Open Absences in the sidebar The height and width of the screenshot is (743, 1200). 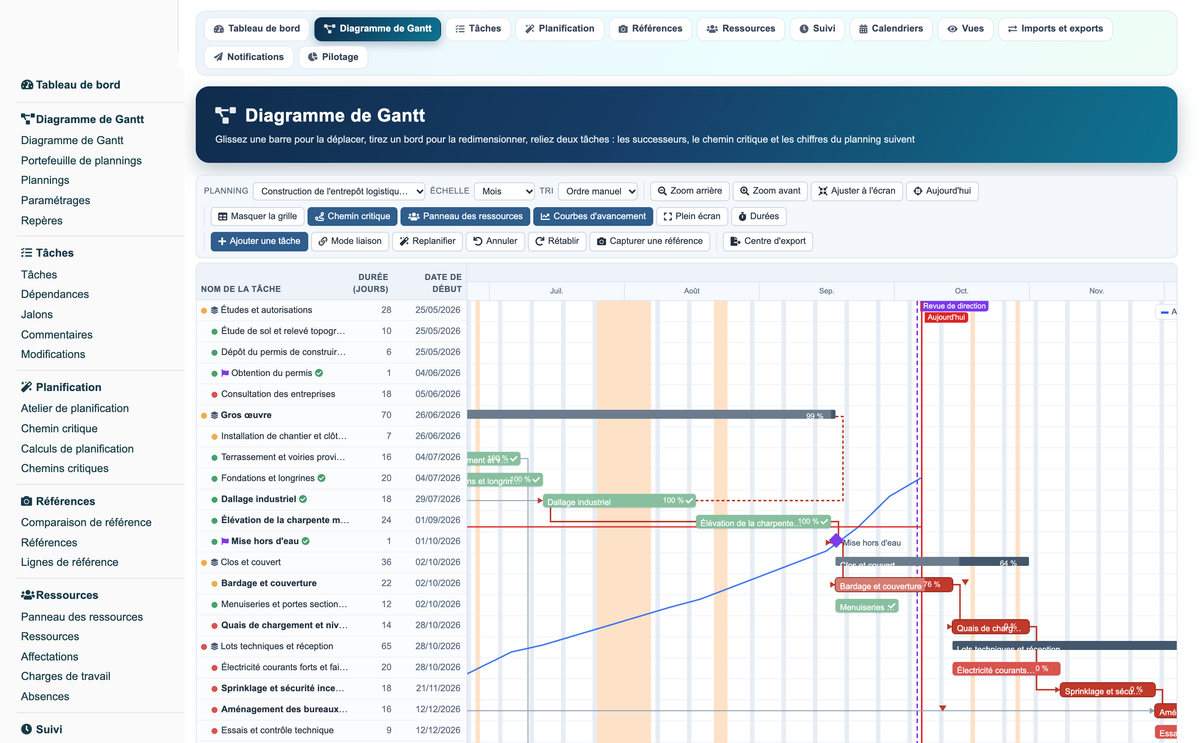click(x=45, y=696)
